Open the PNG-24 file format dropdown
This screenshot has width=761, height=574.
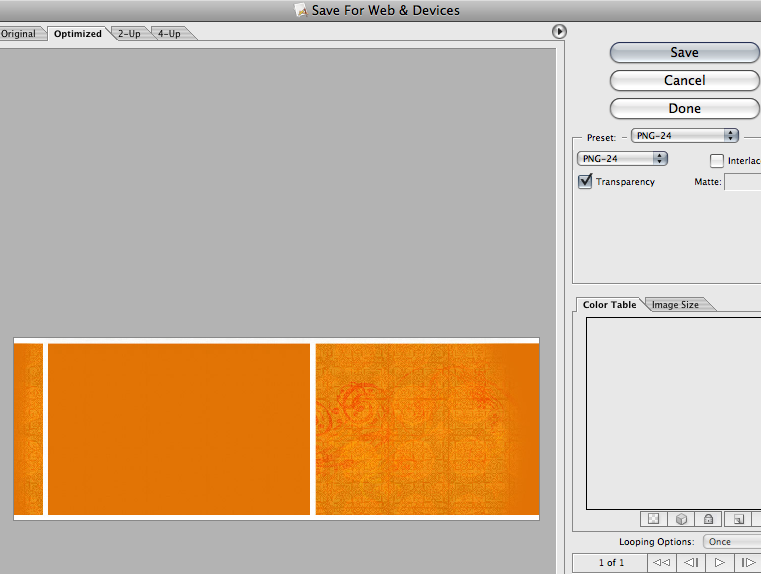[622, 159]
